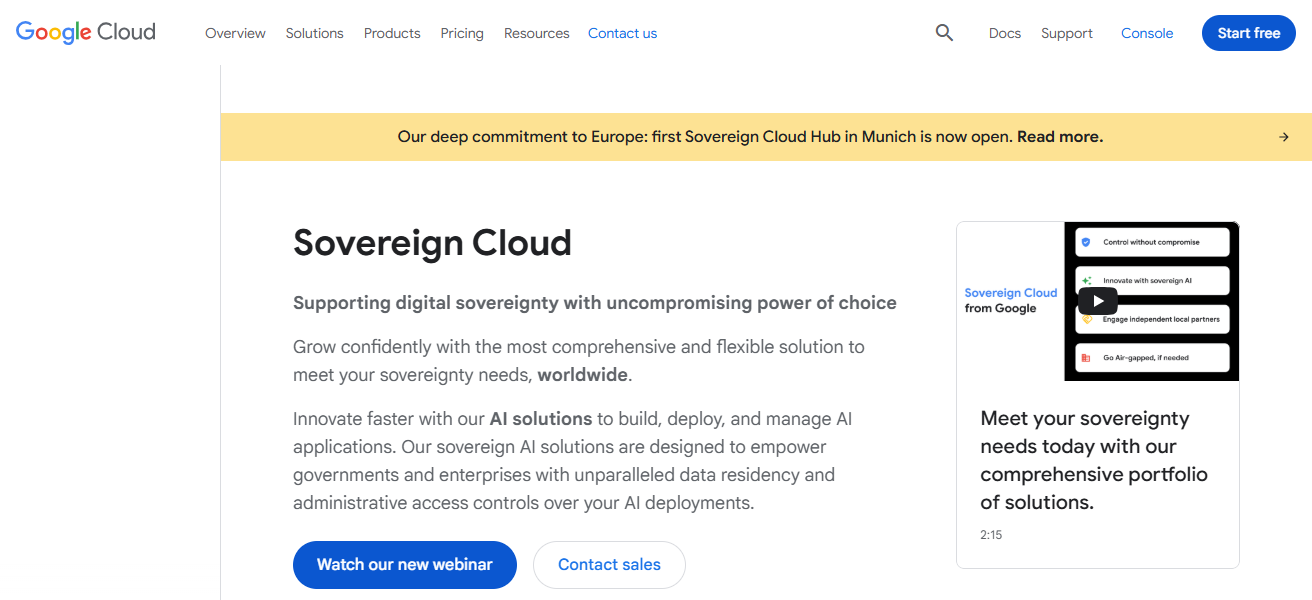
Task: Click the arrow icon on the banner
Action: pos(1284,136)
